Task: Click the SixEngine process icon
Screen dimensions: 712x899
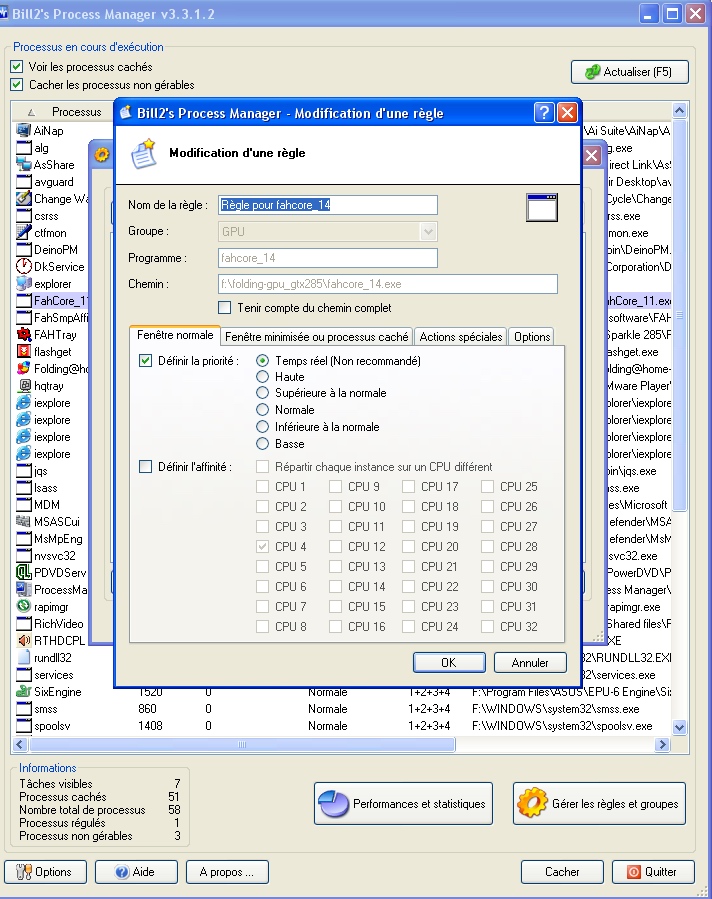Action: point(24,692)
